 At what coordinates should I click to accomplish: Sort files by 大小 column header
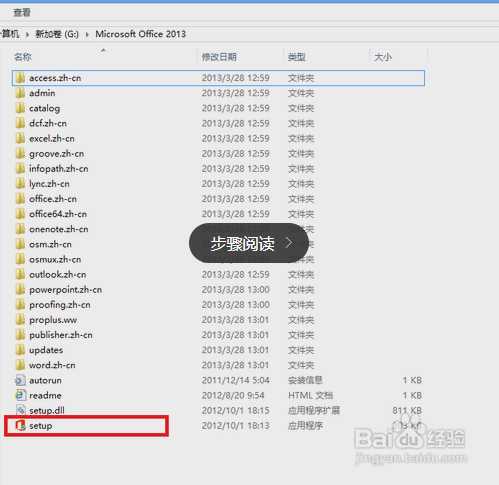click(x=383, y=57)
